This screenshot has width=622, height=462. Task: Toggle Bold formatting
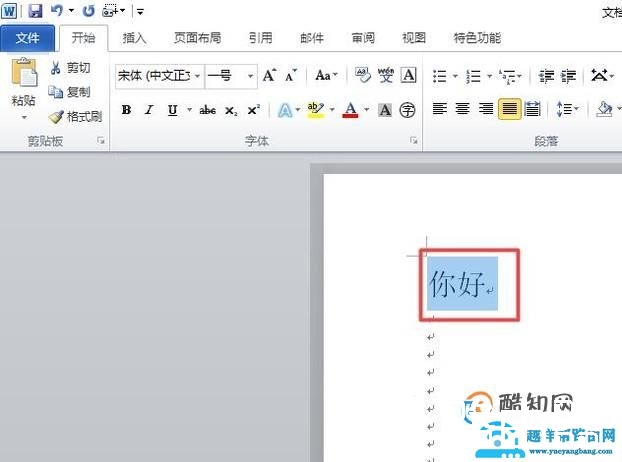(127, 110)
